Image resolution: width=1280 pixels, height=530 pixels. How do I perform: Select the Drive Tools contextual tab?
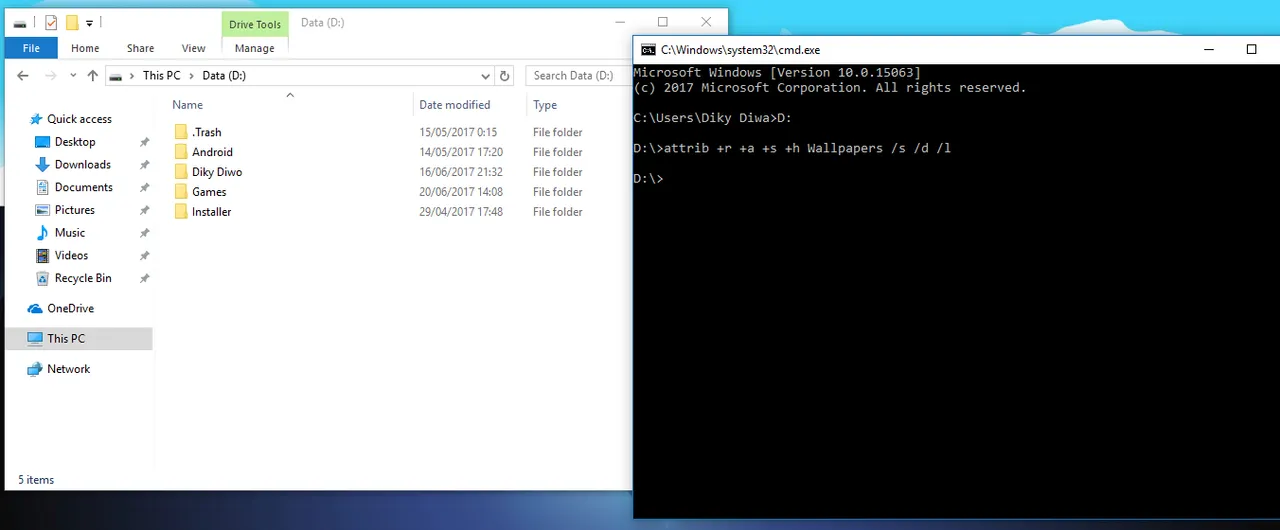[x=255, y=24]
